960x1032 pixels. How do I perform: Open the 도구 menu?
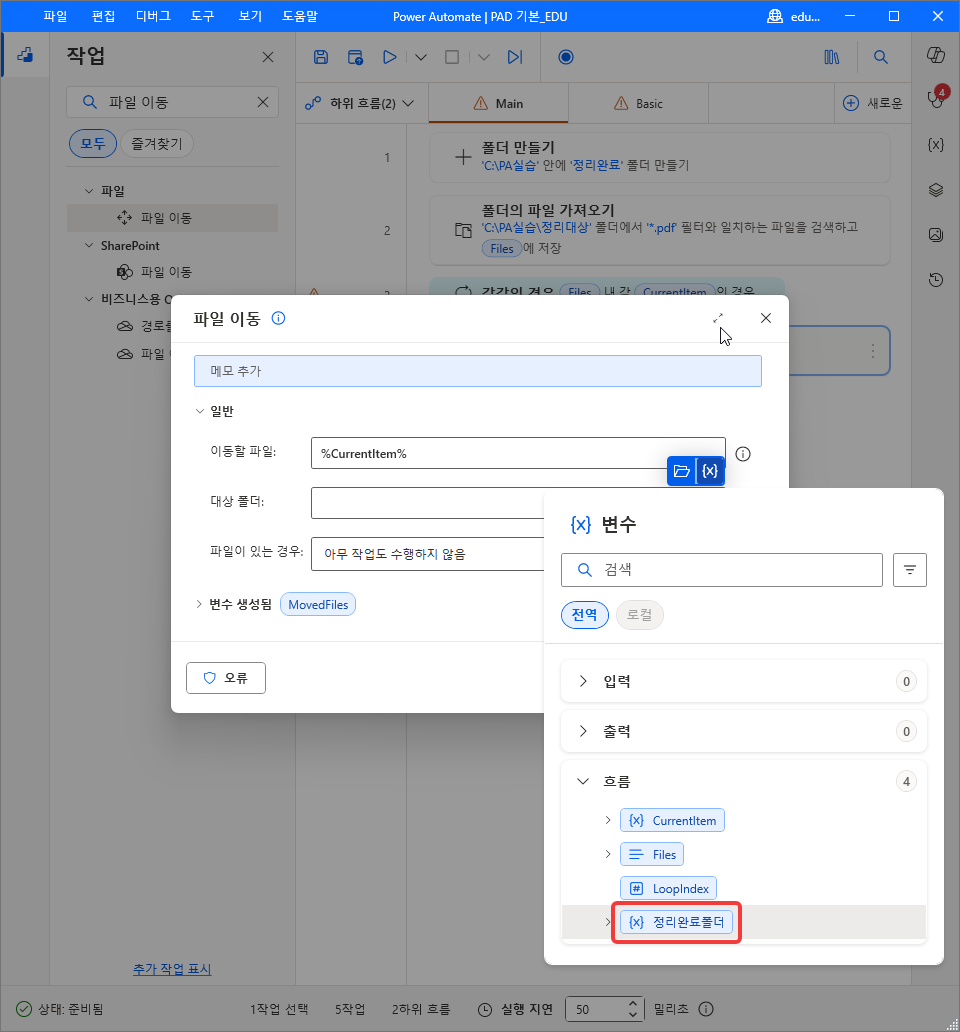(203, 16)
